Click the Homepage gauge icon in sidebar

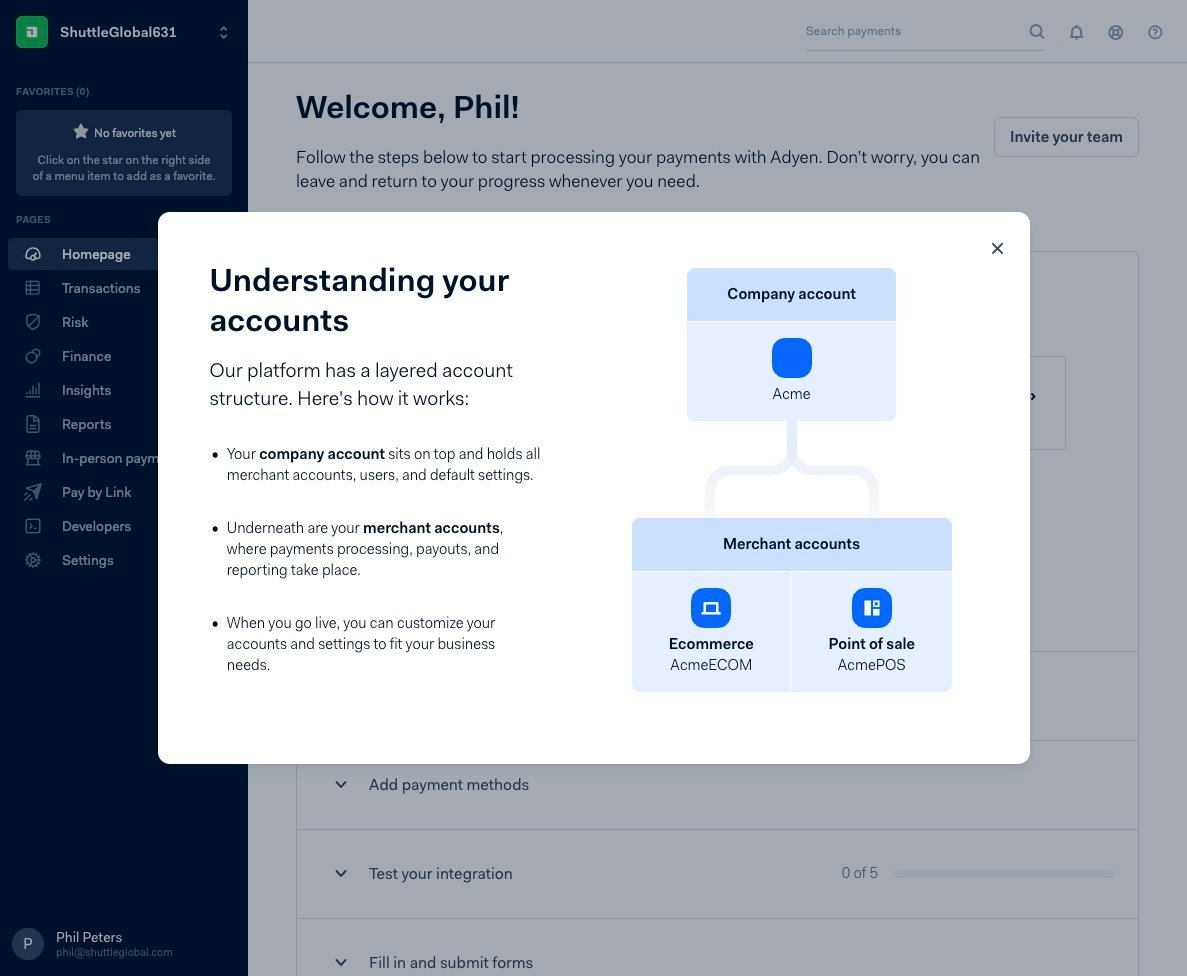(x=33, y=254)
